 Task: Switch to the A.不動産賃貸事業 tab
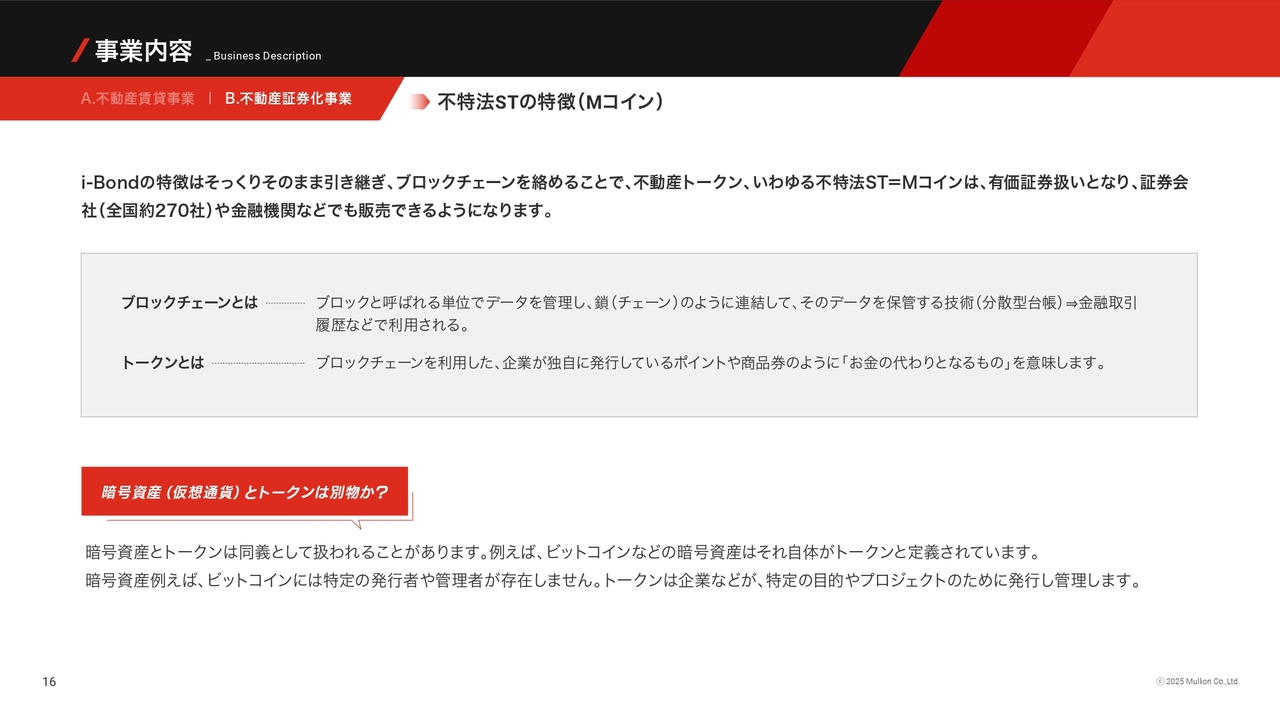[x=138, y=99]
